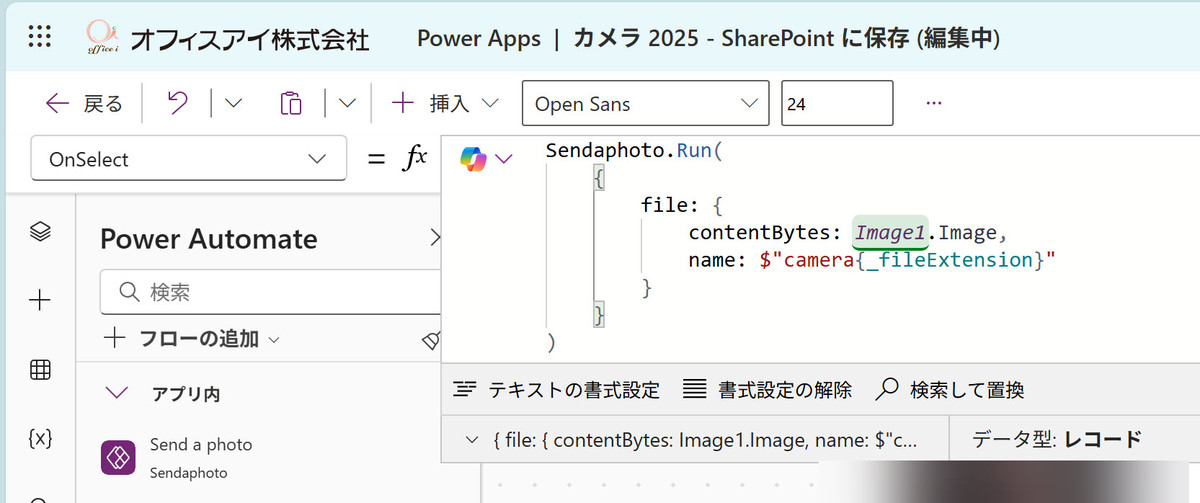Click the "file: {" line in the formula
Image resolution: width=1200 pixels, height=503 pixels.
coord(681,206)
